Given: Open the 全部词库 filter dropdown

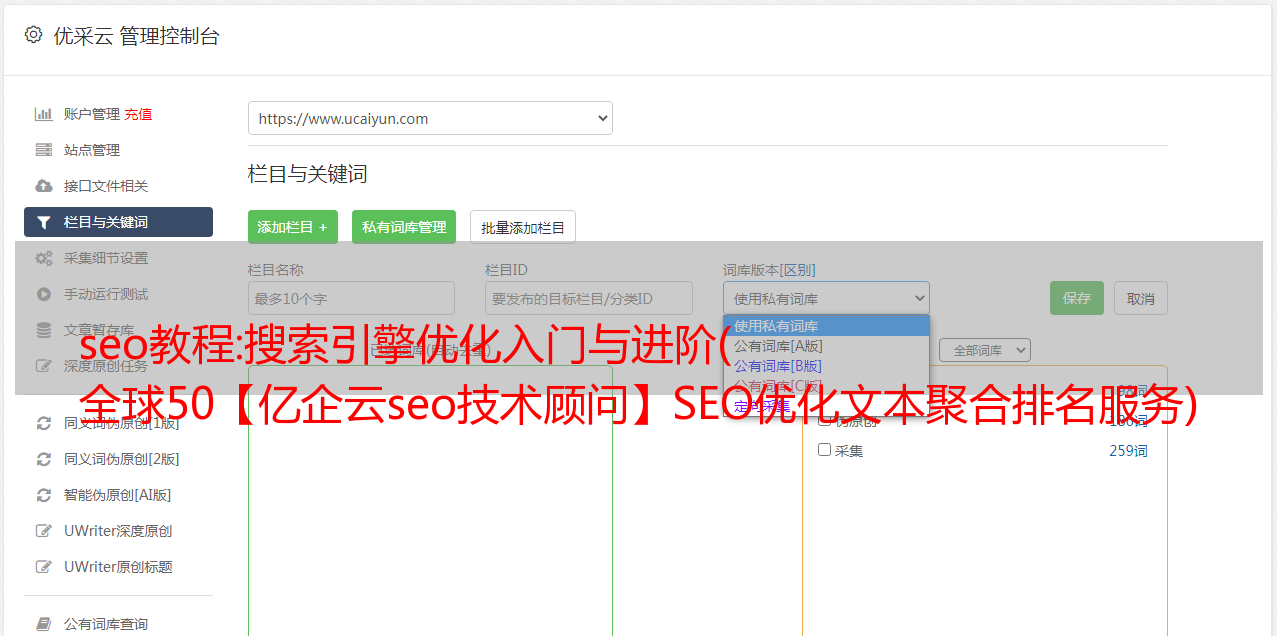Looking at the screenshot, I should 984,350.
